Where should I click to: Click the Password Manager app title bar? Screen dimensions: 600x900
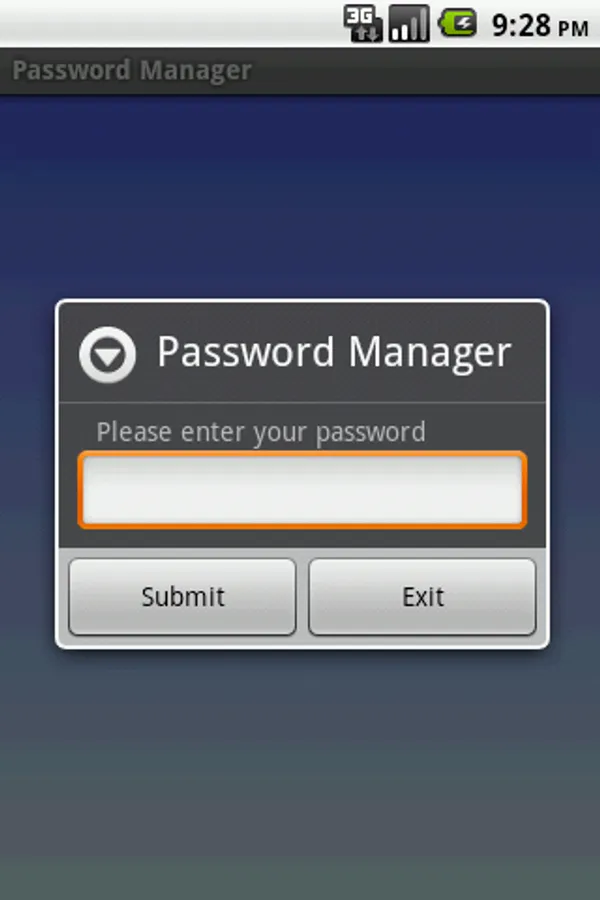(300, 71)
